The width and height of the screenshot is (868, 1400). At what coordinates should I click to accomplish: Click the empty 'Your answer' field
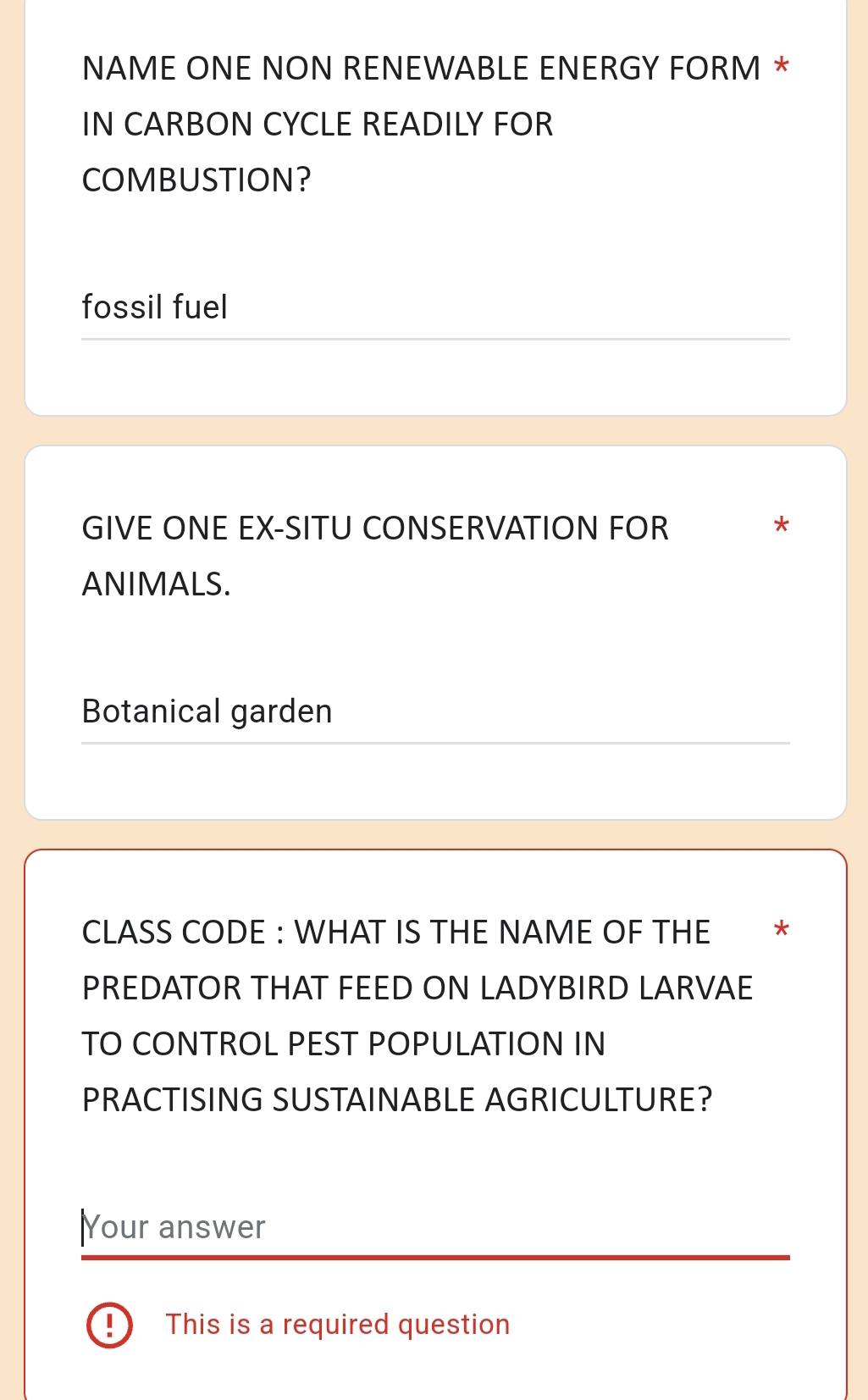pos(434,1227)
